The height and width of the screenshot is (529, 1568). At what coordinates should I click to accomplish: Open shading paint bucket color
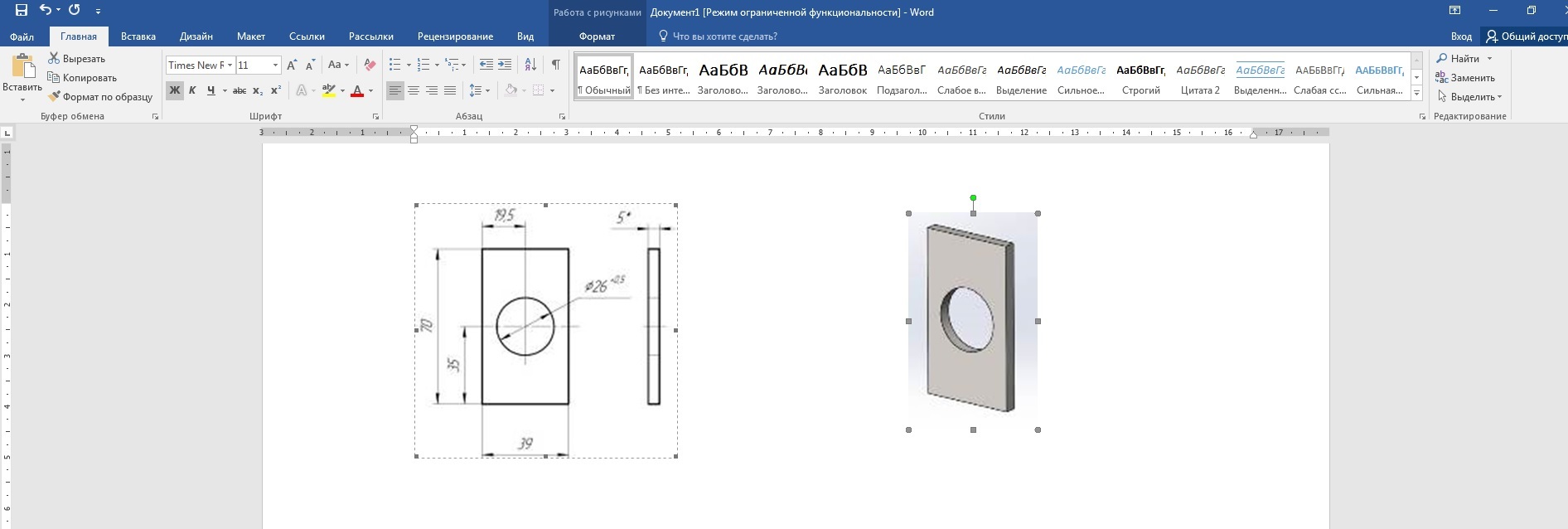pos(511,90)
